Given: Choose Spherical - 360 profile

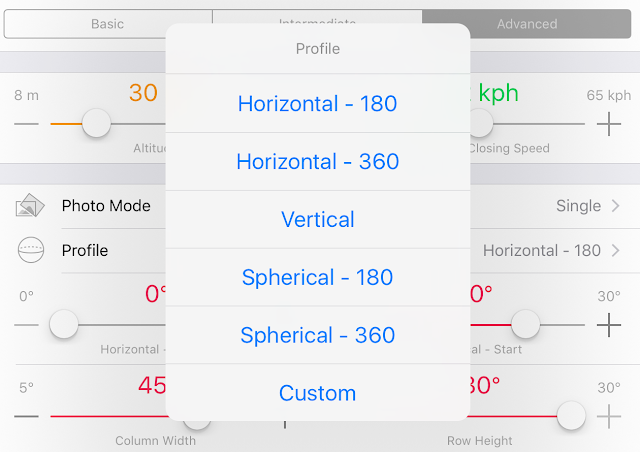Looking at the screenshot, I should [x=317, y=335].
